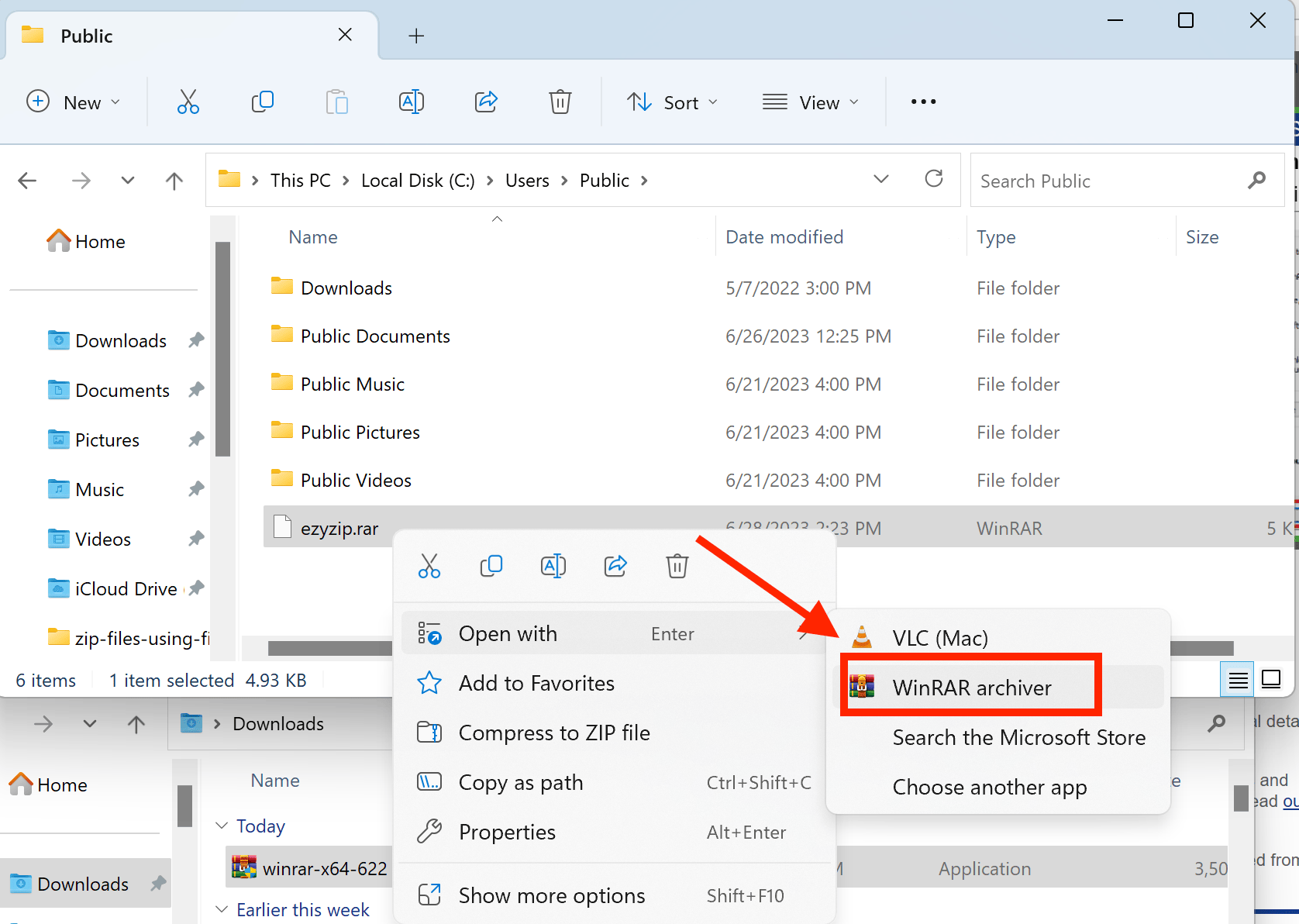Open the See more ellipsis menu
1299x924 pixels.
[x=922, y=102]
